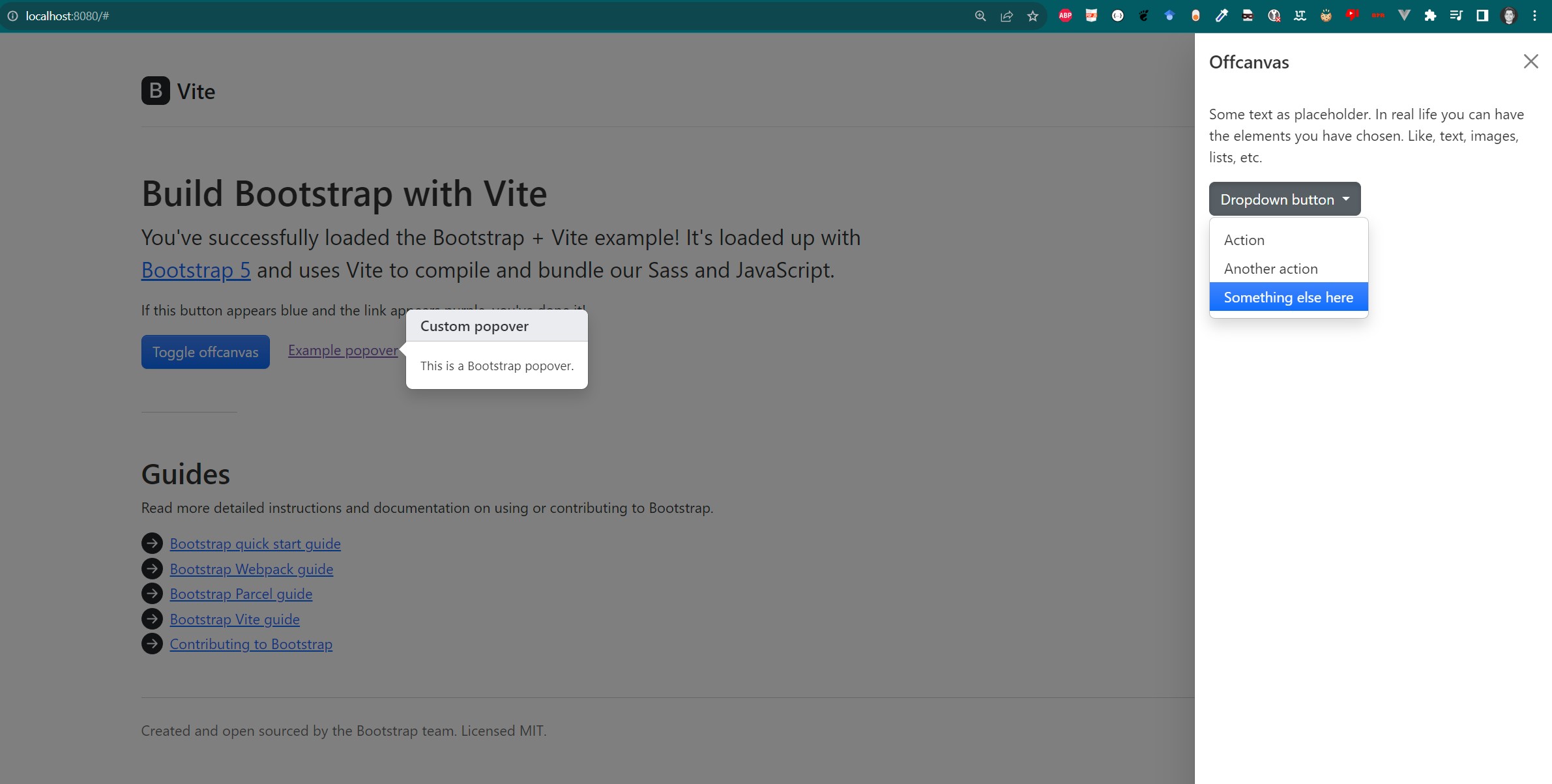
Task: Open the eyedropper color picker extension
Action: pyautogui.click(x=1222, y=16)
